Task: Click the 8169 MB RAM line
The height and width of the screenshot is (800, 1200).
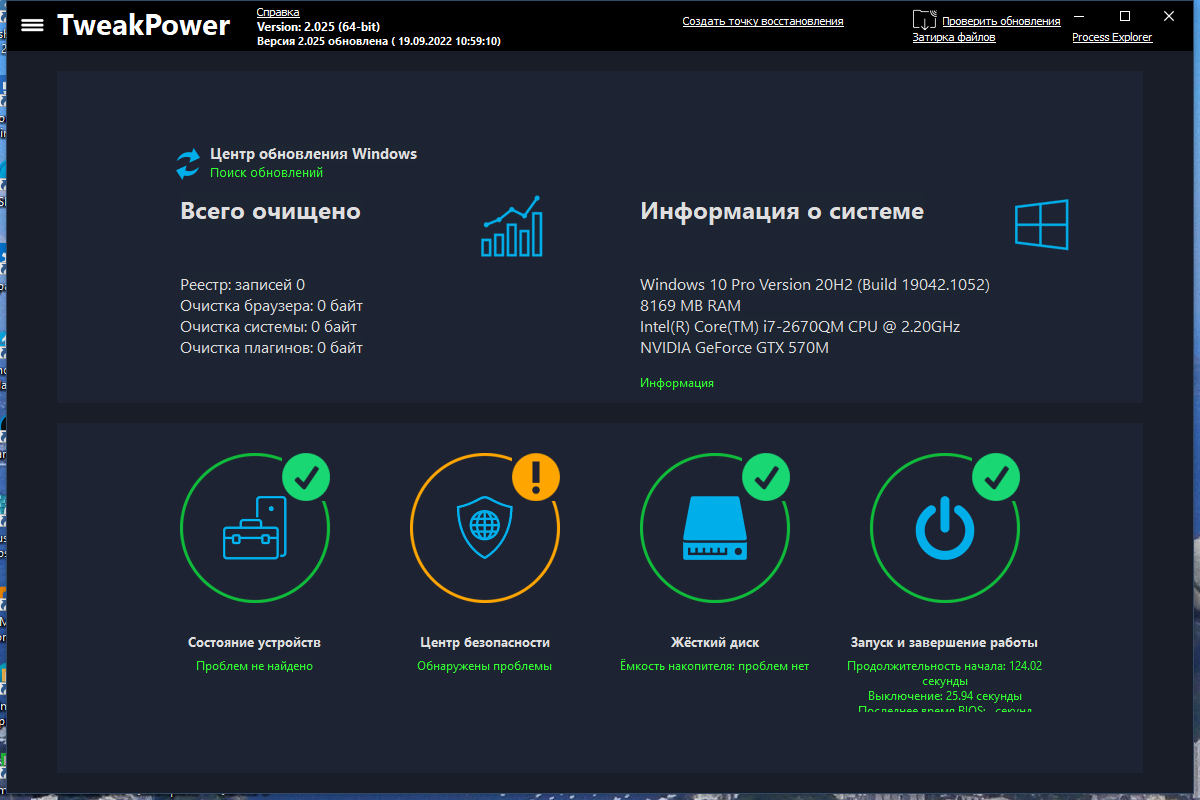Action: pos(690,306)
